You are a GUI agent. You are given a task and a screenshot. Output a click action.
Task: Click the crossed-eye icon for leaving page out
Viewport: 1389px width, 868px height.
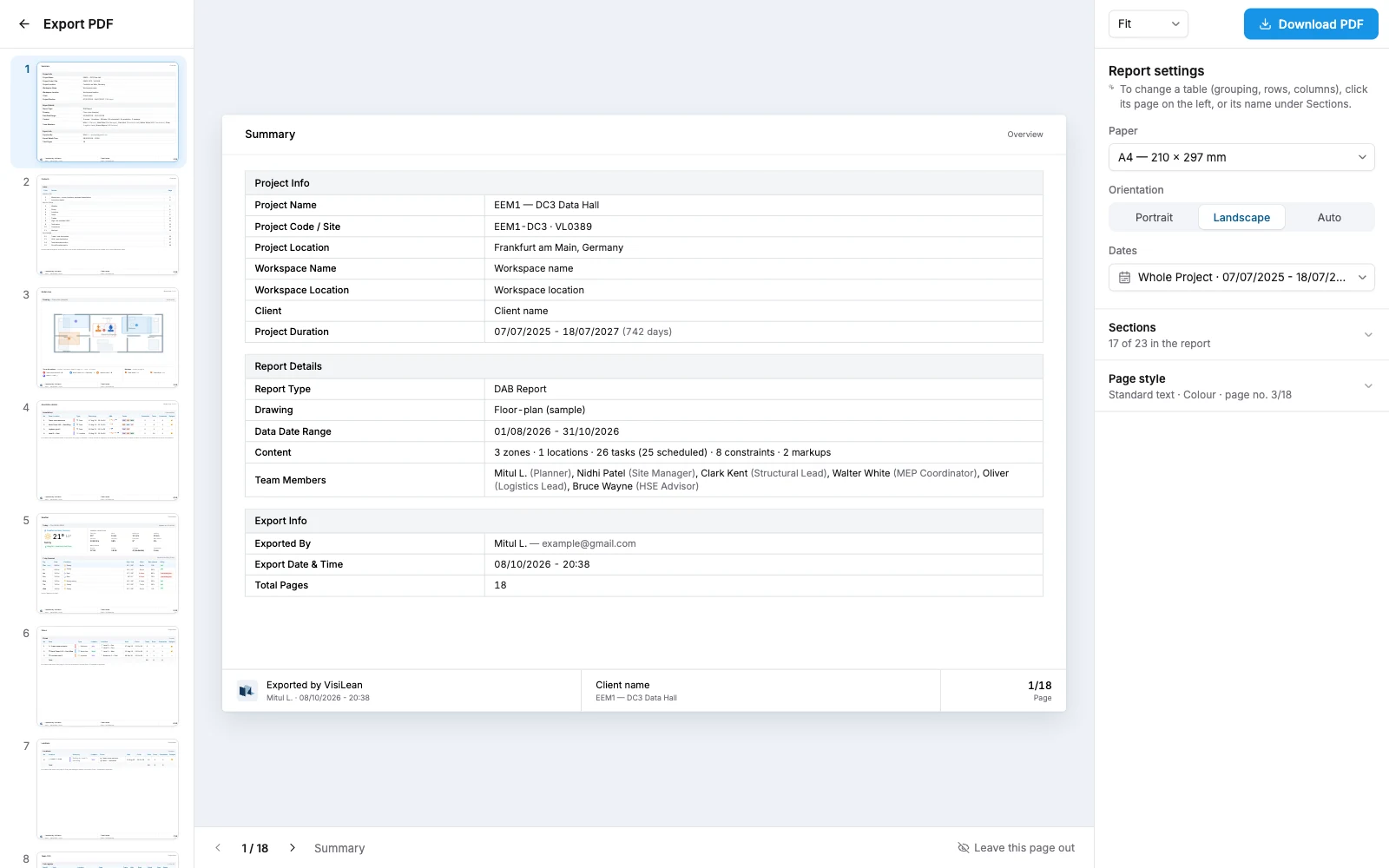tap(963, 848)
